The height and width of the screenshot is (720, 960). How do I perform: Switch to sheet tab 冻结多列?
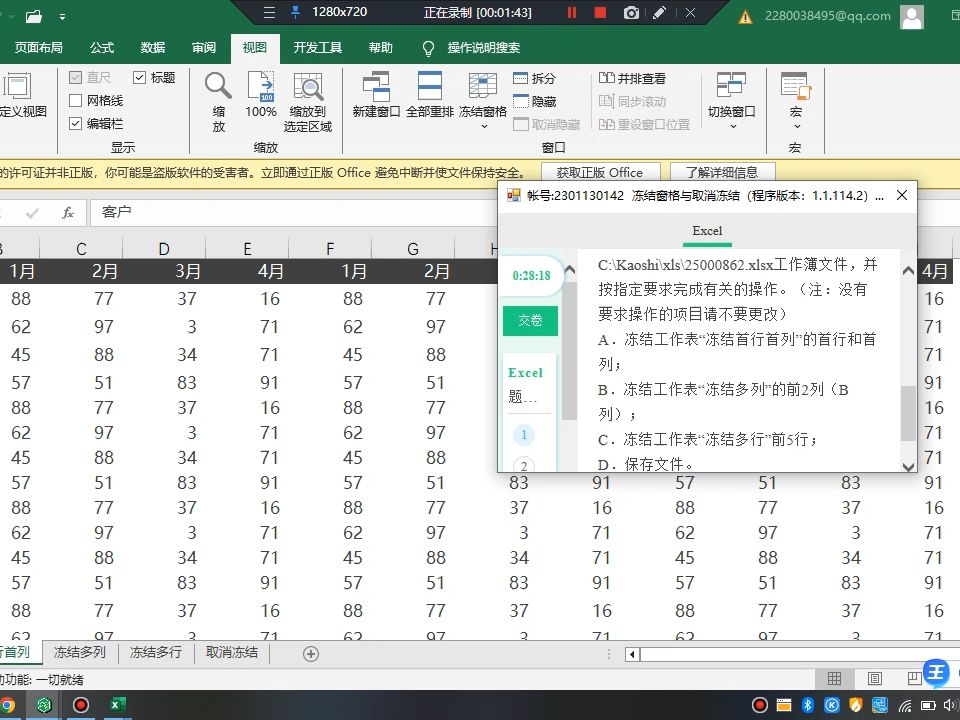80,653
